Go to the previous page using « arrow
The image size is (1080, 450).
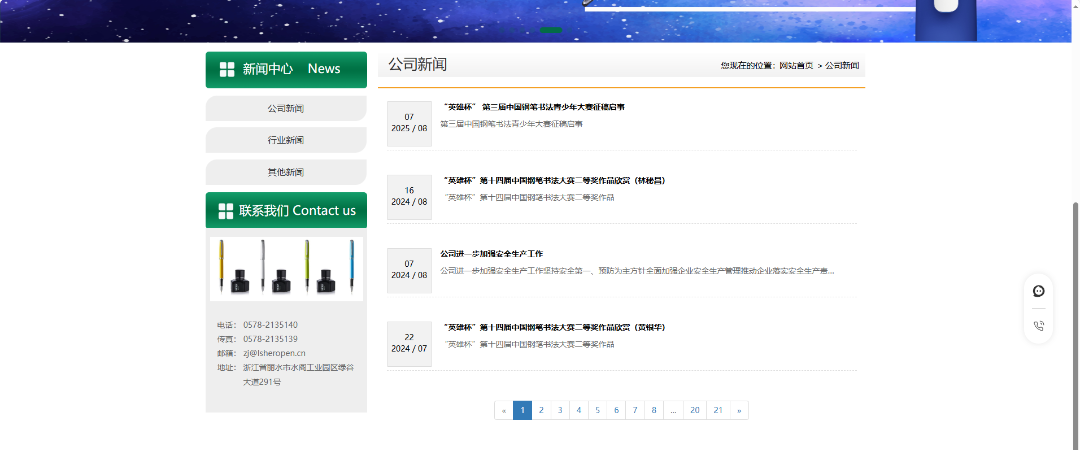(x=503, y=410)
